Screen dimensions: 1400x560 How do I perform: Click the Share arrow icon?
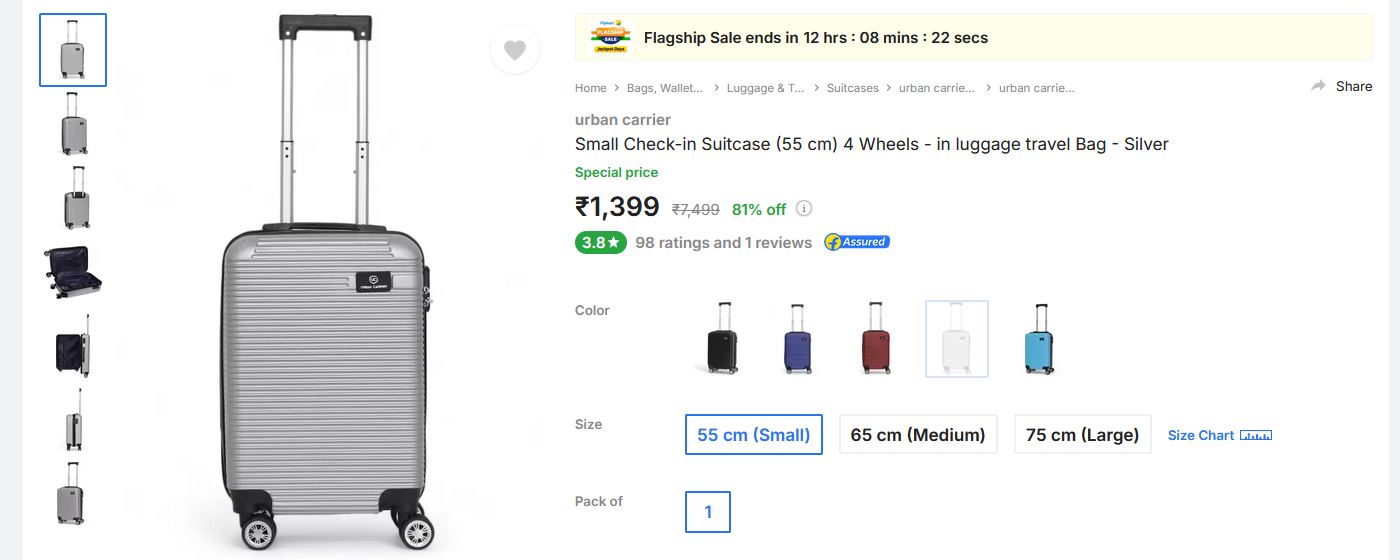point(1318,87)
